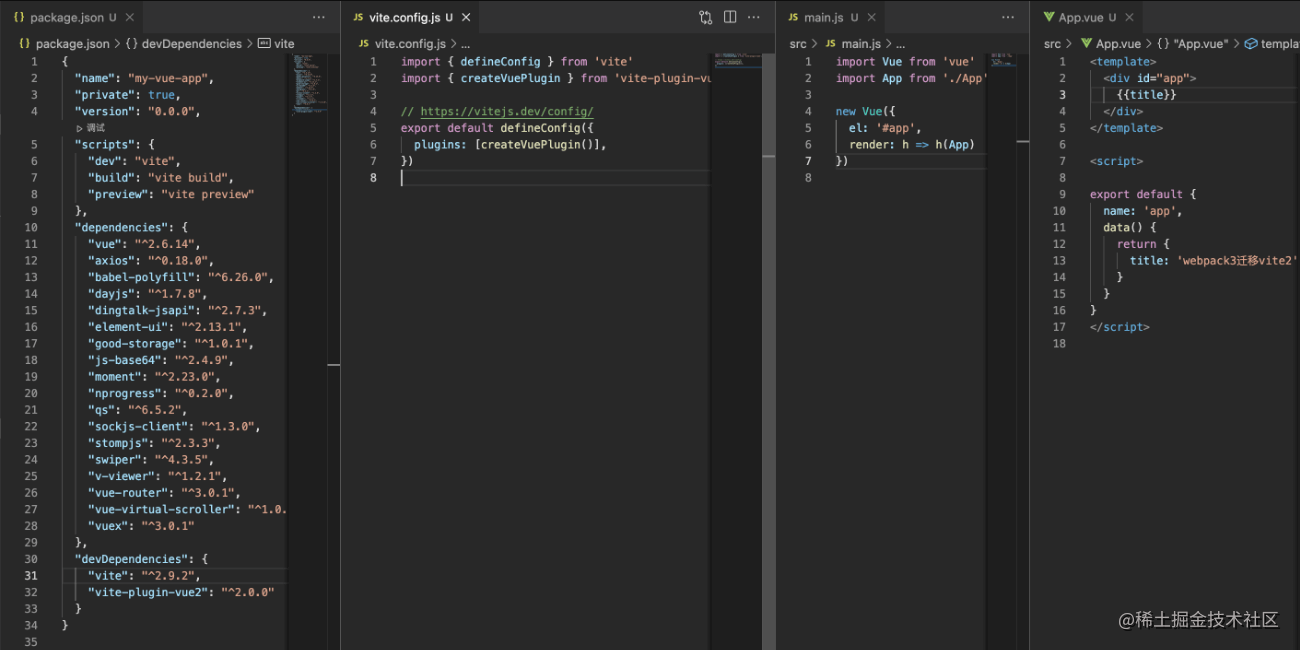Click "name": "my-vue-app" line
Viewport: 1300px width, 650px height.
tap(144, 78)
